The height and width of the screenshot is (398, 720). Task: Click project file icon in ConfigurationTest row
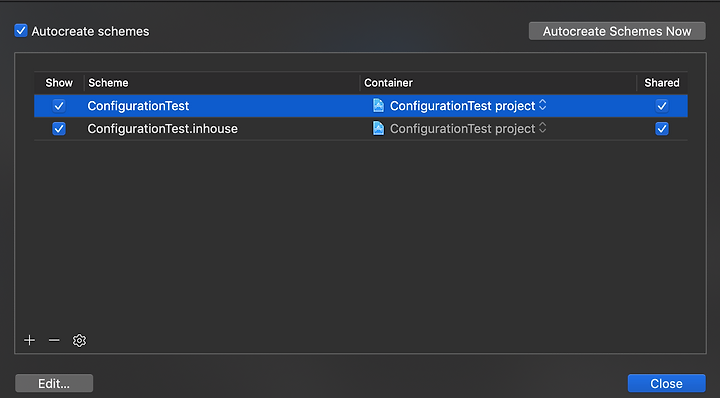tap(378, 106)
